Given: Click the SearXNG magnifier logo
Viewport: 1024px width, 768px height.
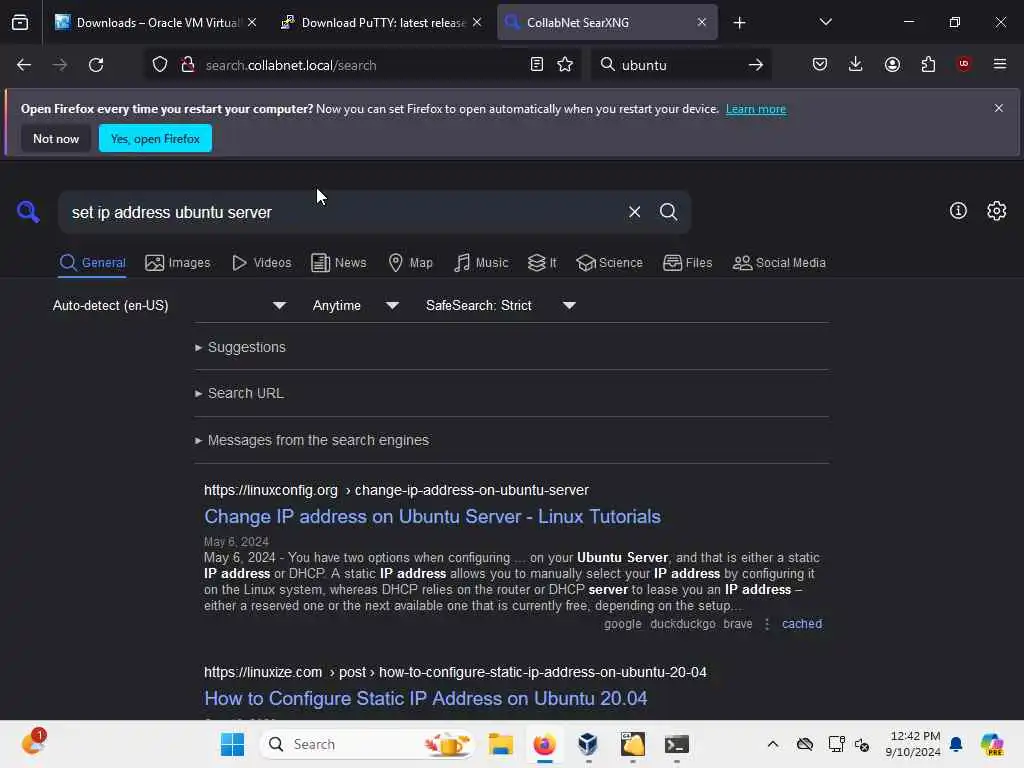Looking at the screenshot, I should tap(28, 212).
